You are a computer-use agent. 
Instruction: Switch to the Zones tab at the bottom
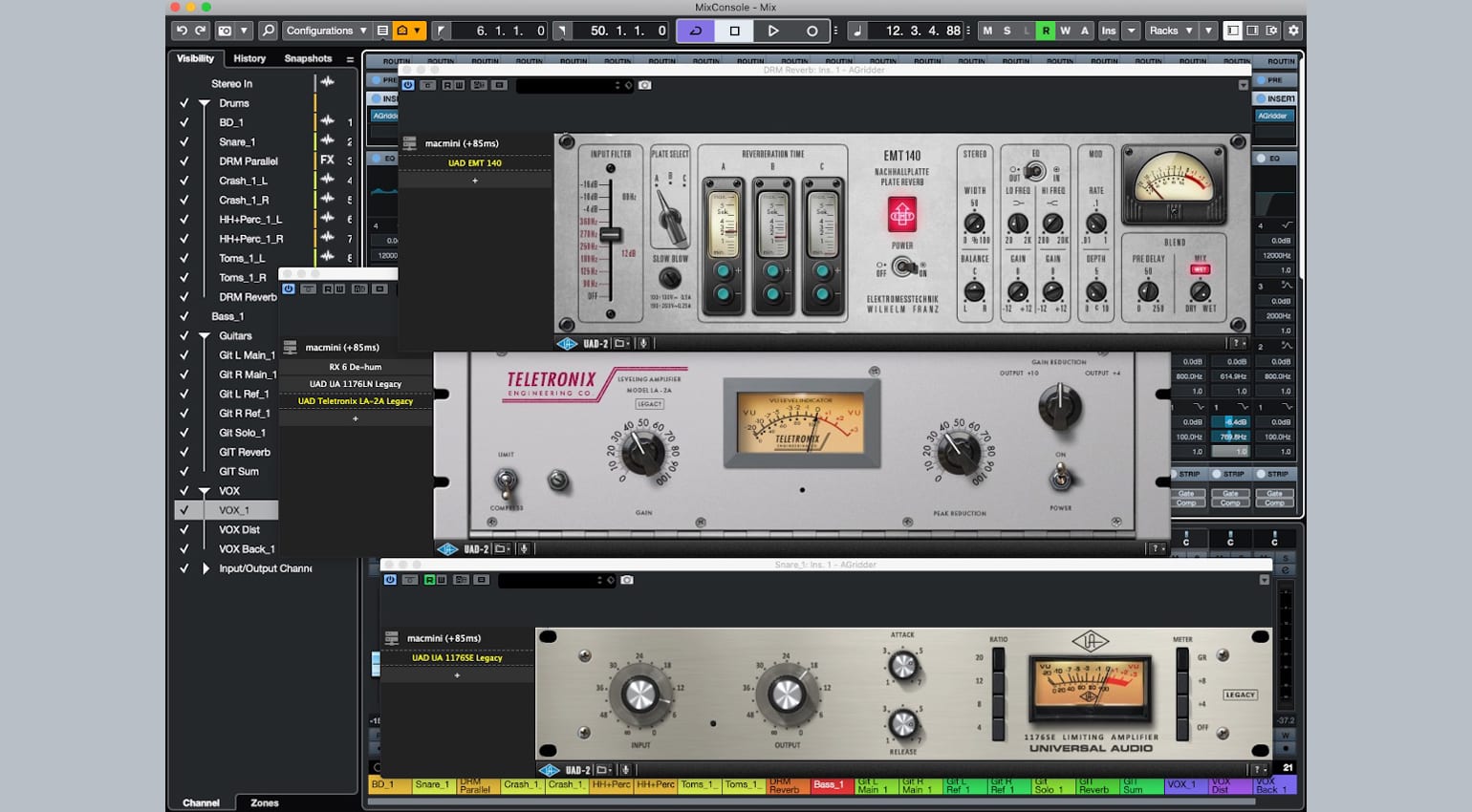(x=265, y=802)
